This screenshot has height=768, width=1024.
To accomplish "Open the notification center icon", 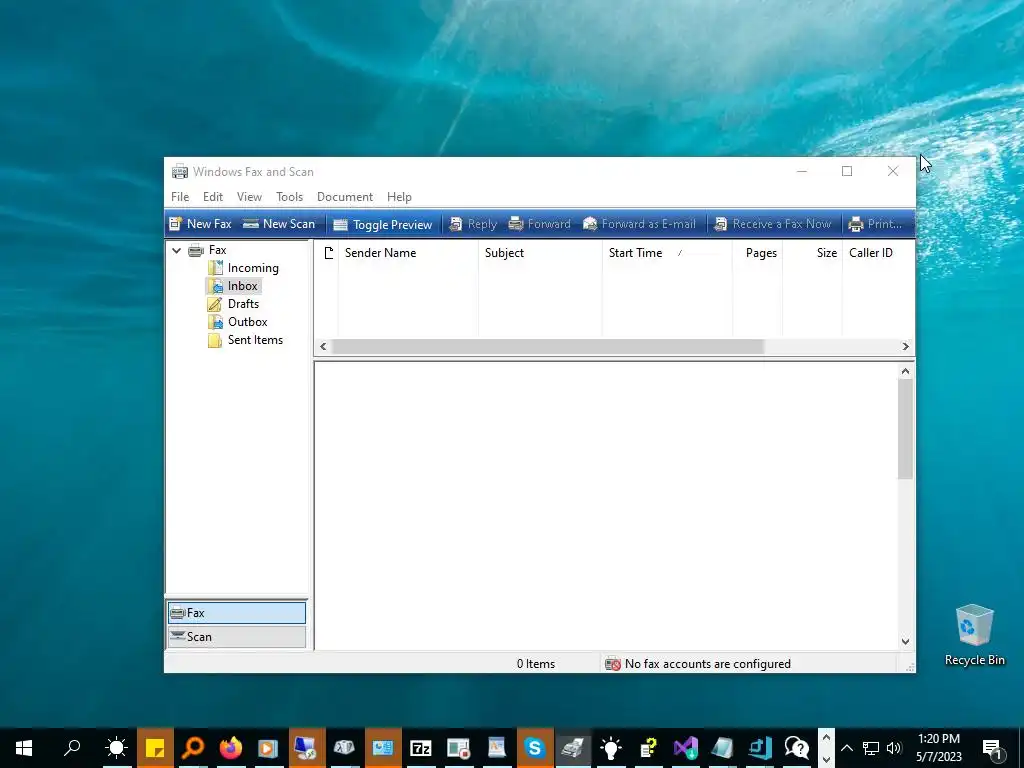I will [992, 748].
